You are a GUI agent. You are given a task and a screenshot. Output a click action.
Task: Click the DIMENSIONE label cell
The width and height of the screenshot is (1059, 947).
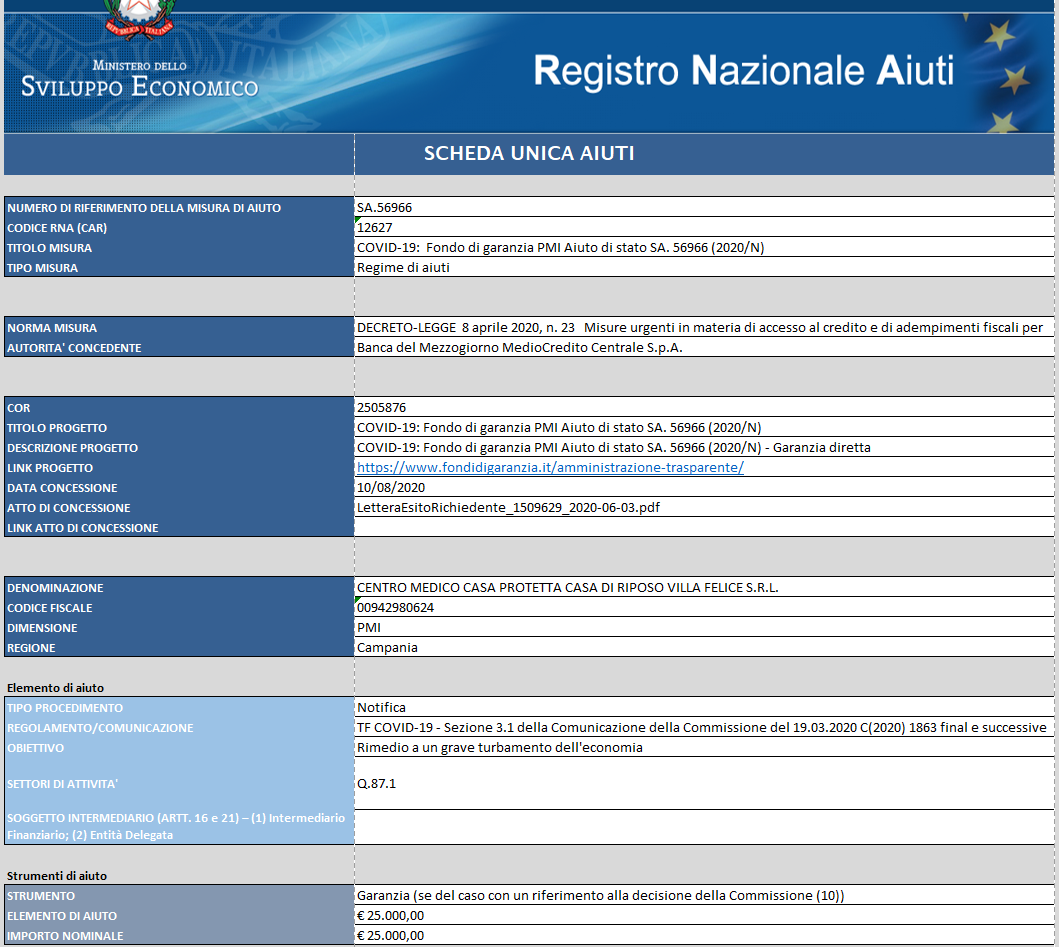[x=179, y=628]
